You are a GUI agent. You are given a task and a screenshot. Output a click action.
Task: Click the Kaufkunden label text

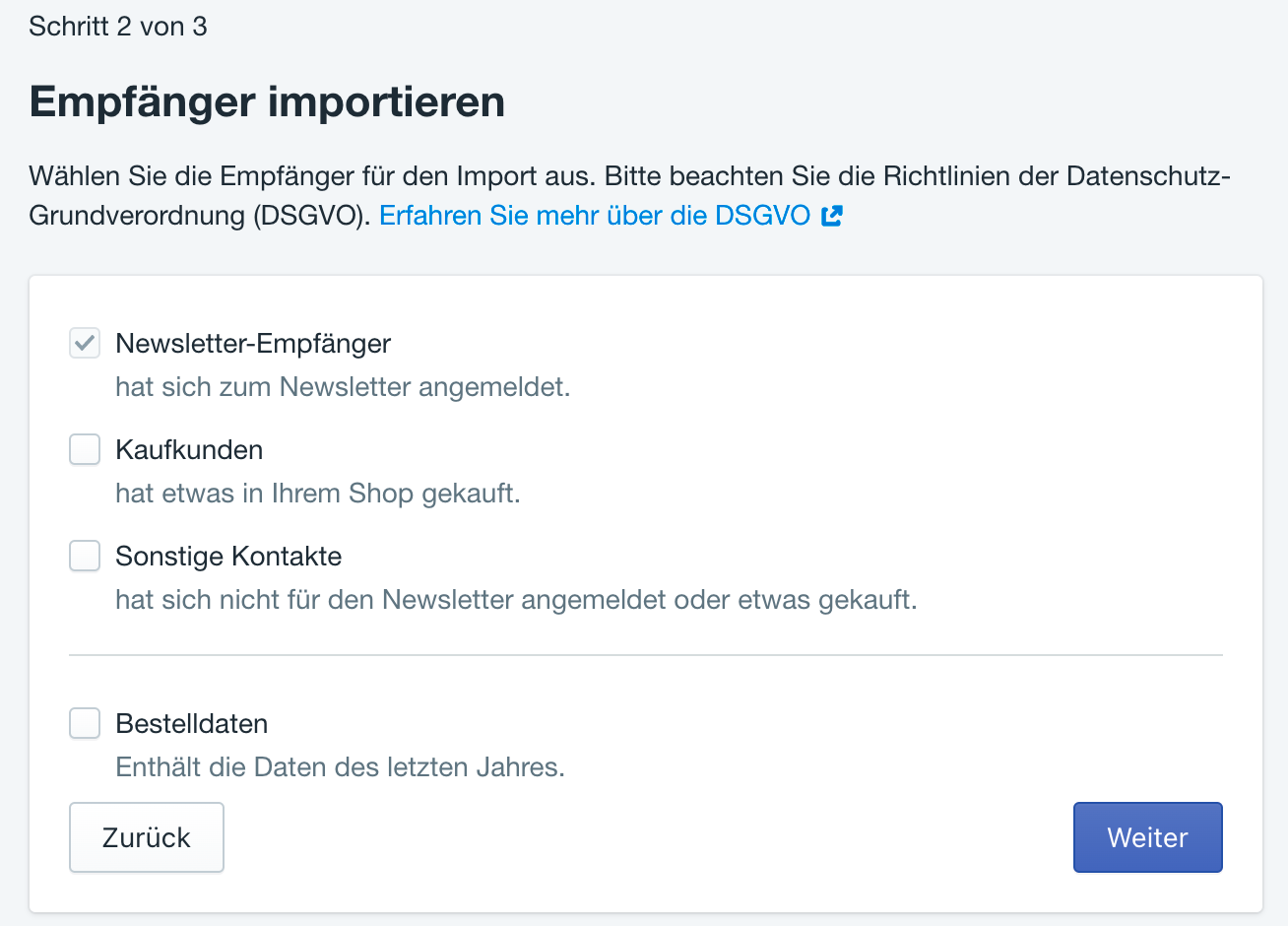(x=189, y=450)
